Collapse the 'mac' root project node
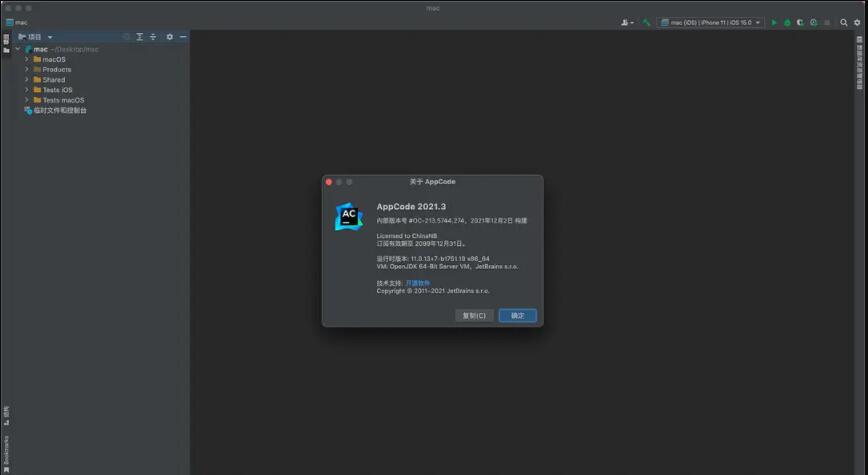Screen dimensions: 868x475 [18, 49]
